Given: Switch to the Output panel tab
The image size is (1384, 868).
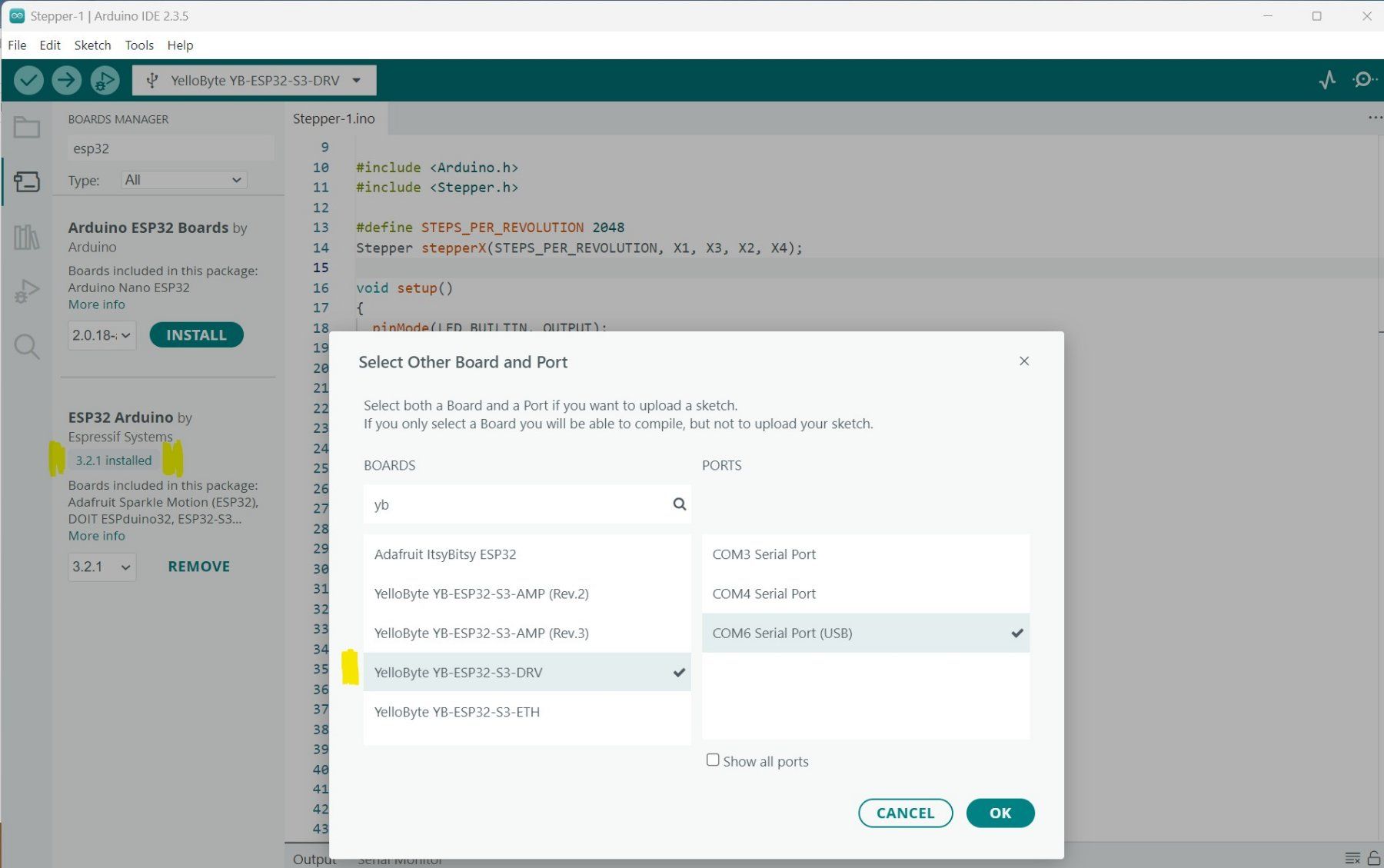Looking at the screenshot, I should (314, 859).
